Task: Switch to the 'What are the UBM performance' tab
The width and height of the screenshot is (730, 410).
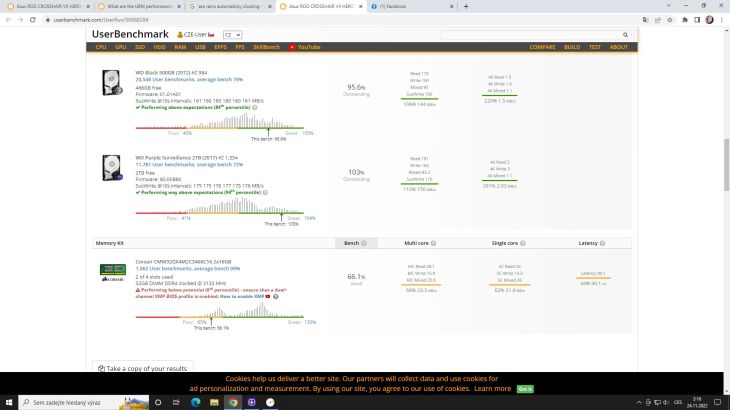Action: tap(140, 7)
